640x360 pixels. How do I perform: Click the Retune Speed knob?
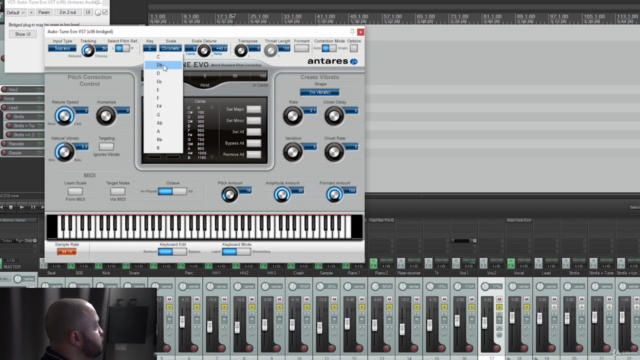pyautogui.click(x=64, y=116)
